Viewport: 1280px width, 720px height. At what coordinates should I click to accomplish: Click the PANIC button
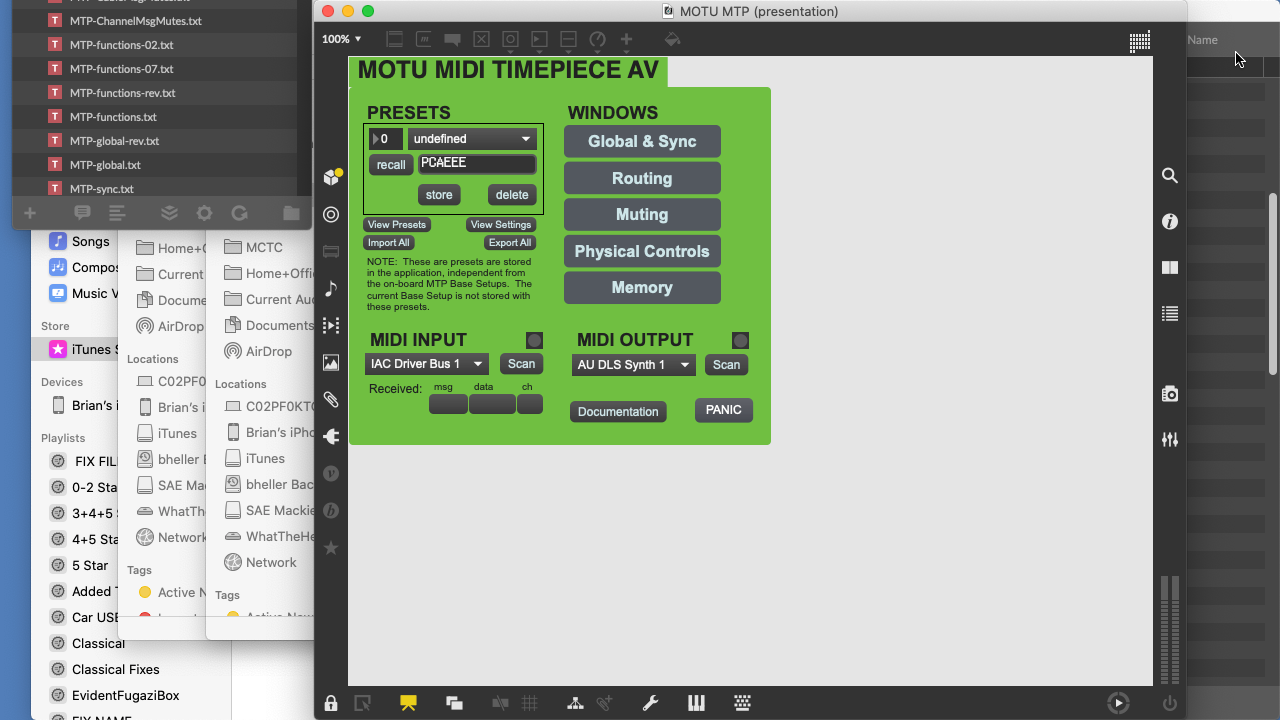pos(724,410)
